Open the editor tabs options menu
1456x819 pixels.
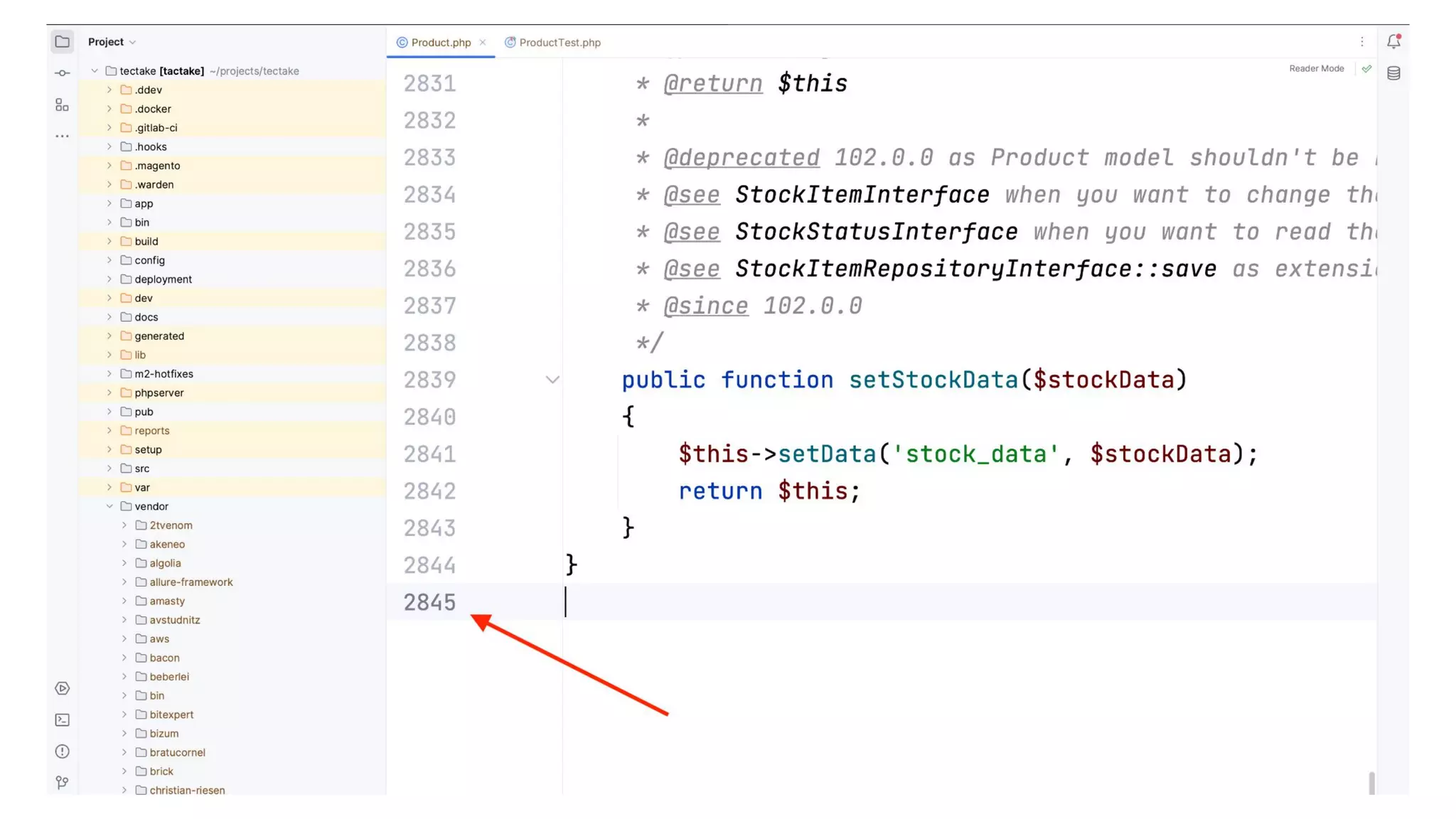pos(1361,42)
